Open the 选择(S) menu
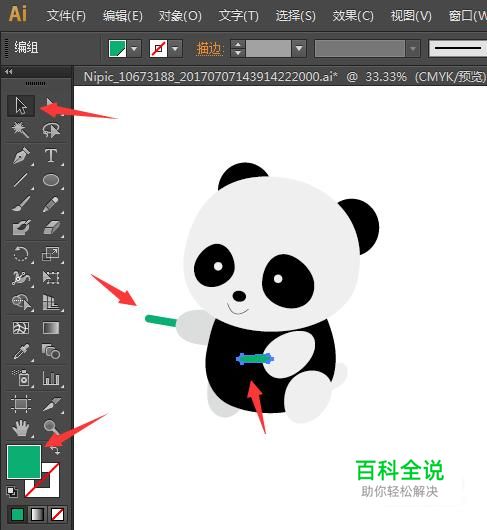The image size is (487, 530). (295, 16)
